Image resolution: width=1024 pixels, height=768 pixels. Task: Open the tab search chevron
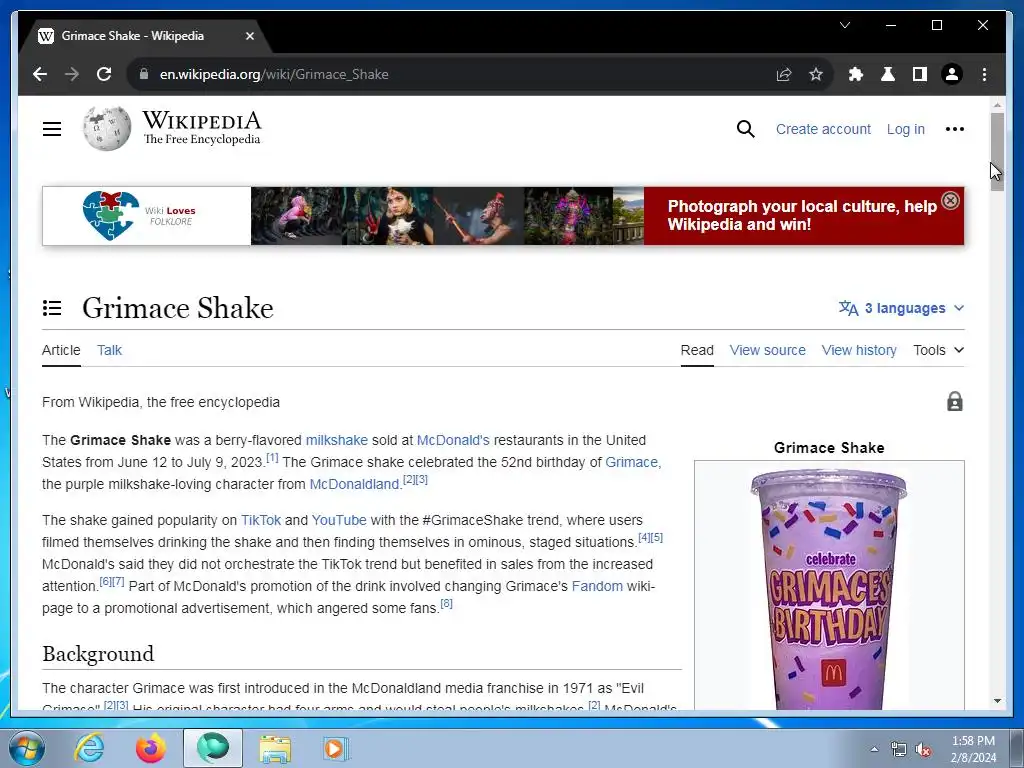(845, 25)
